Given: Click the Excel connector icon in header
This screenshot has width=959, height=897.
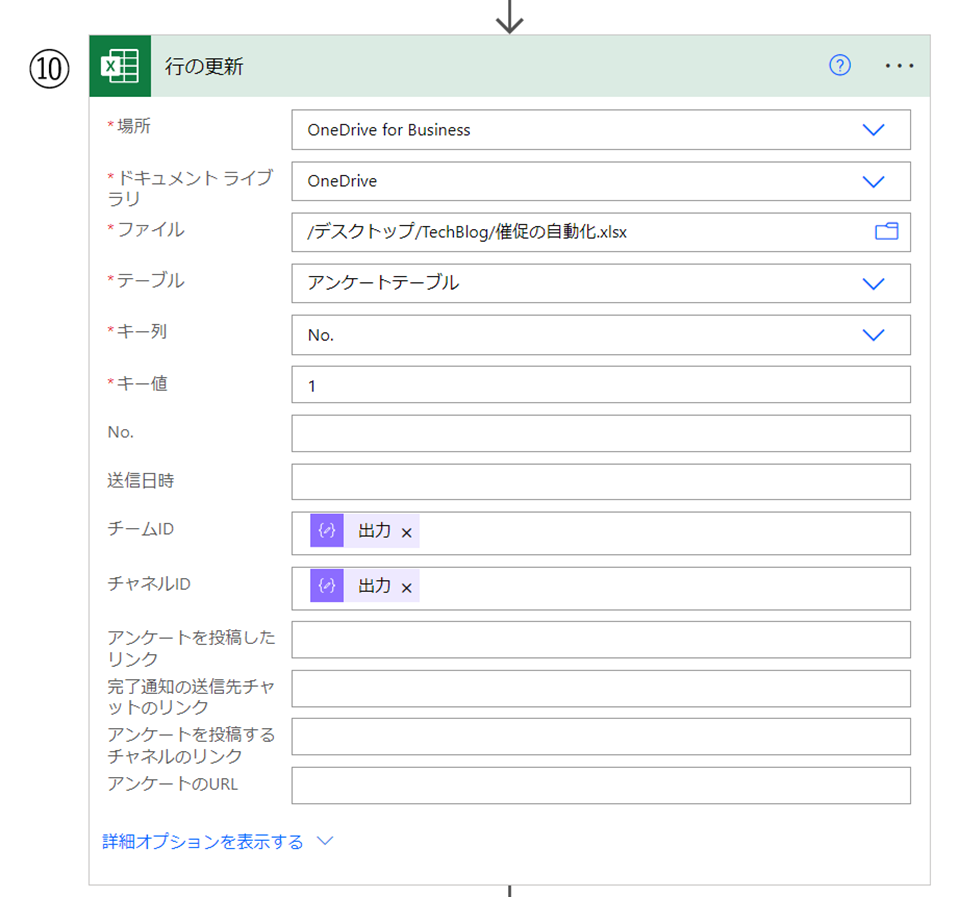Looking at the screenshot, I should tap(120, 66).
